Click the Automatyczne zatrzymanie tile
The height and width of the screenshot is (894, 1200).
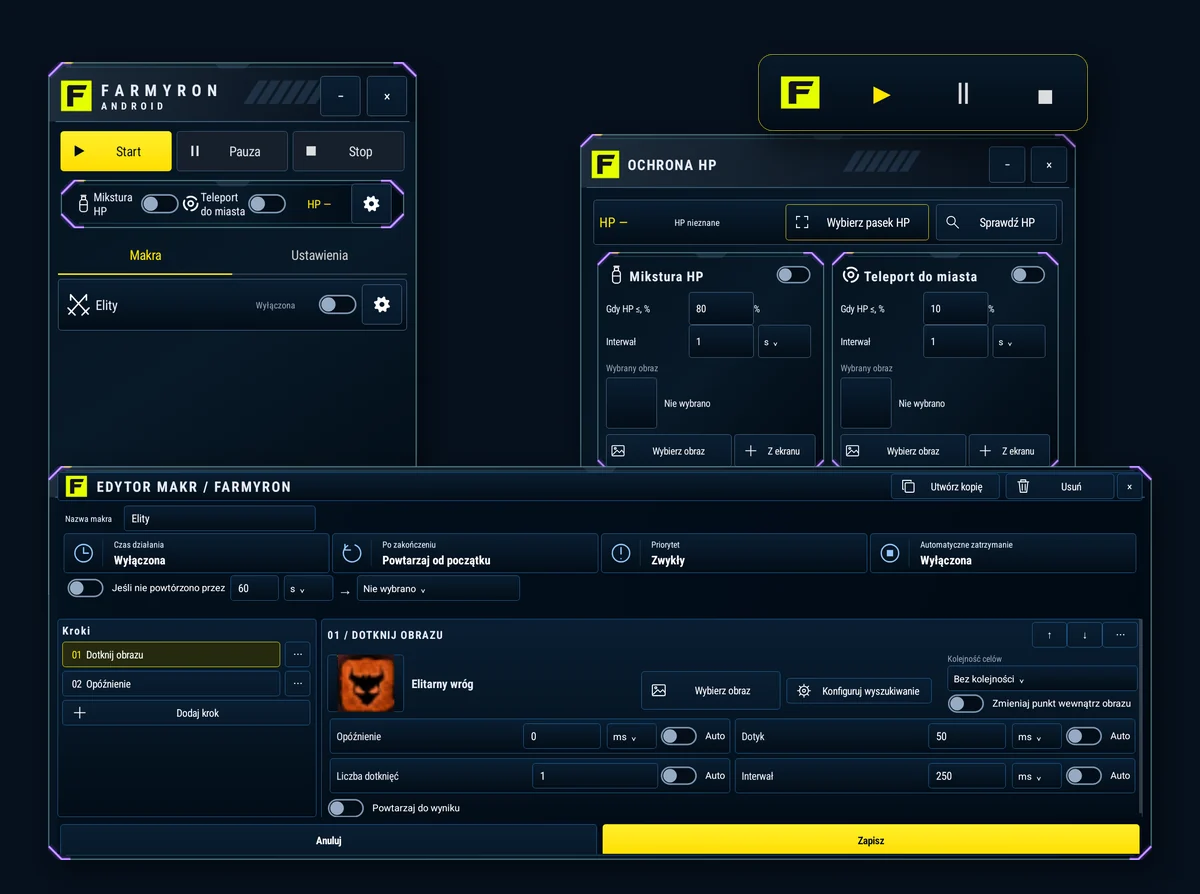(x=1003, y=553)
